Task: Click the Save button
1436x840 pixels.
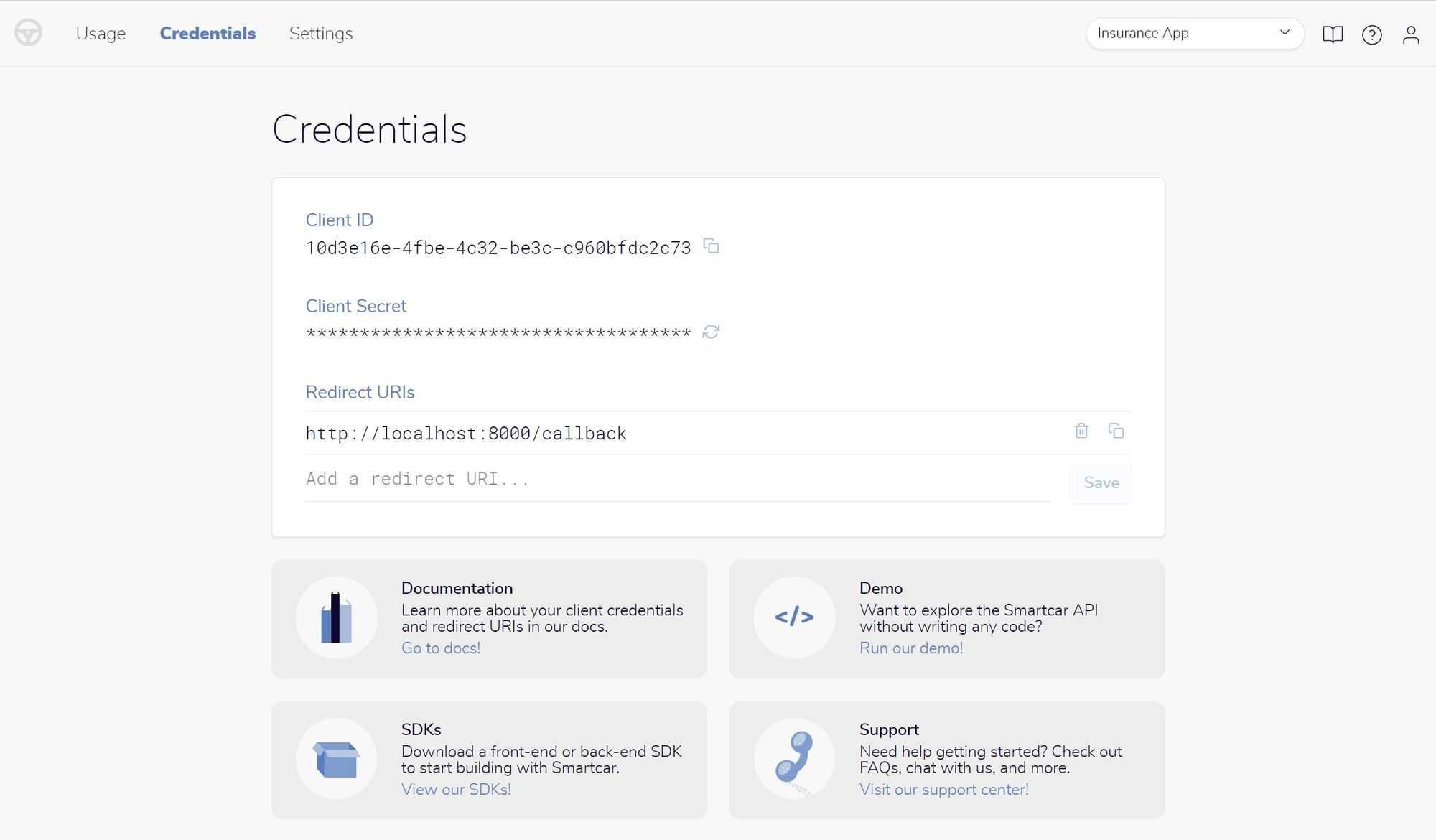Action: (1101, 482)
